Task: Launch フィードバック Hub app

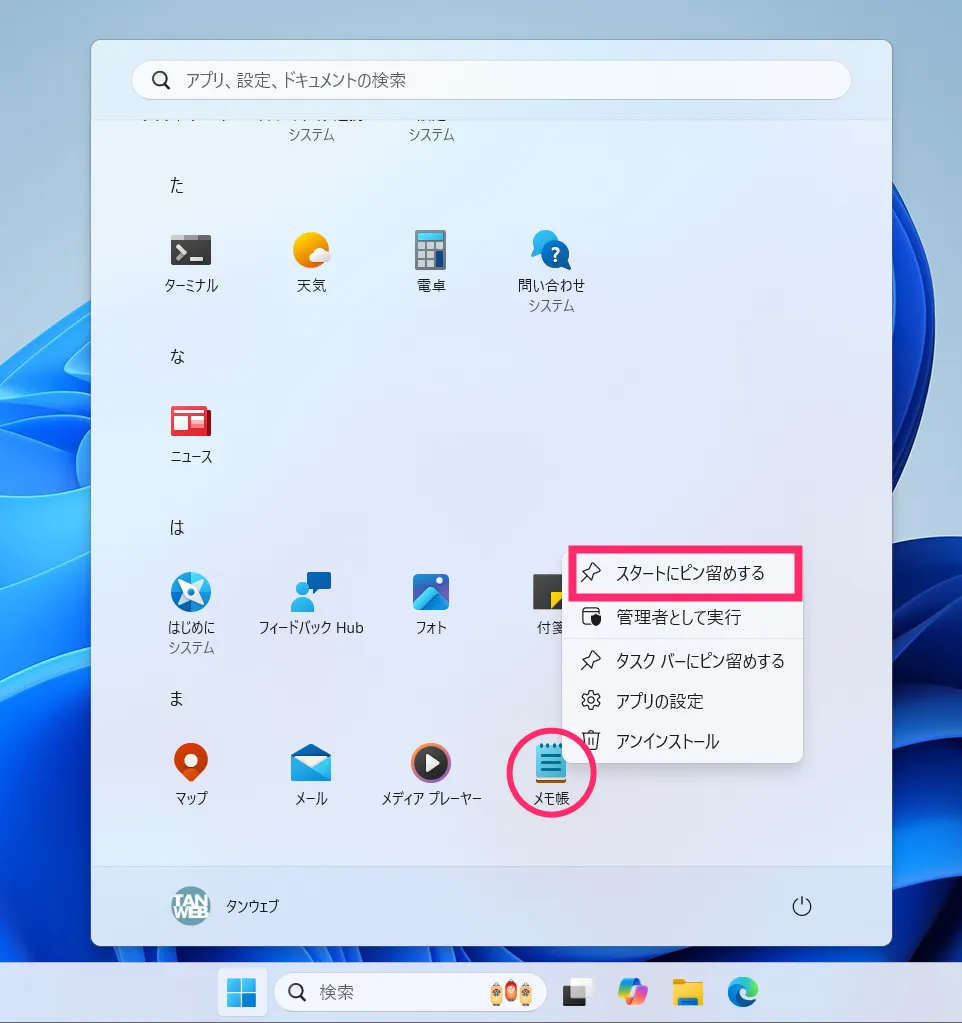Action: tap(311, 604)
